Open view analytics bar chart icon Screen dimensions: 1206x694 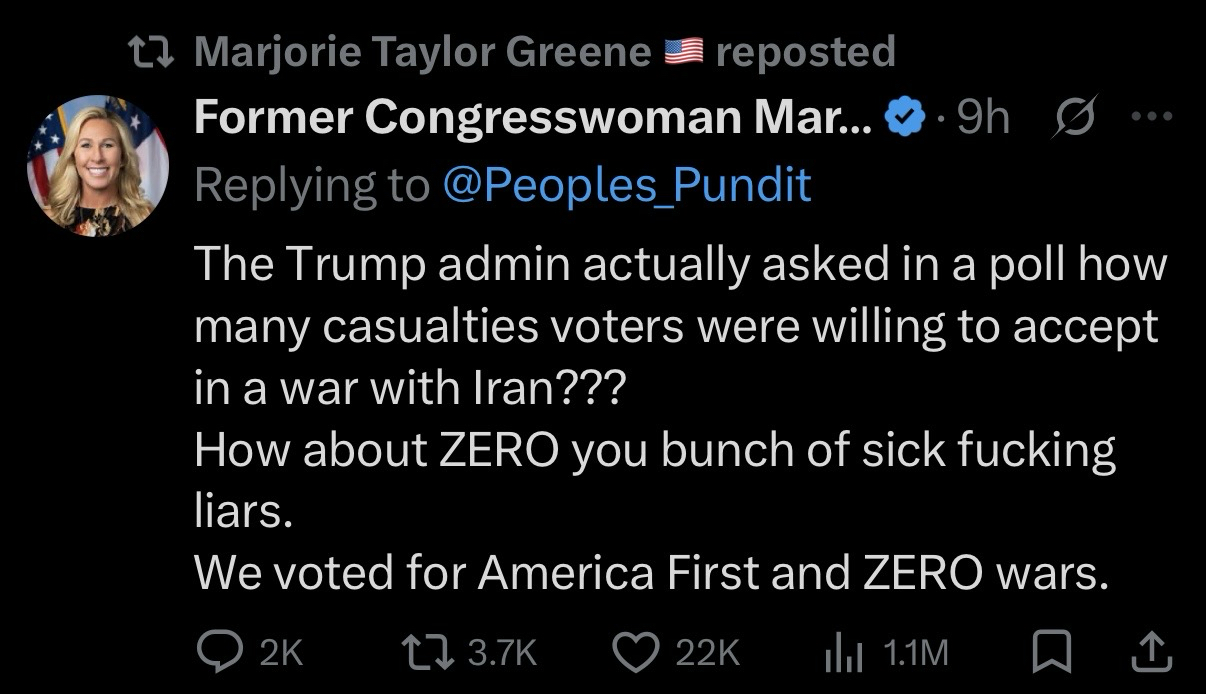tap(843, 652)
